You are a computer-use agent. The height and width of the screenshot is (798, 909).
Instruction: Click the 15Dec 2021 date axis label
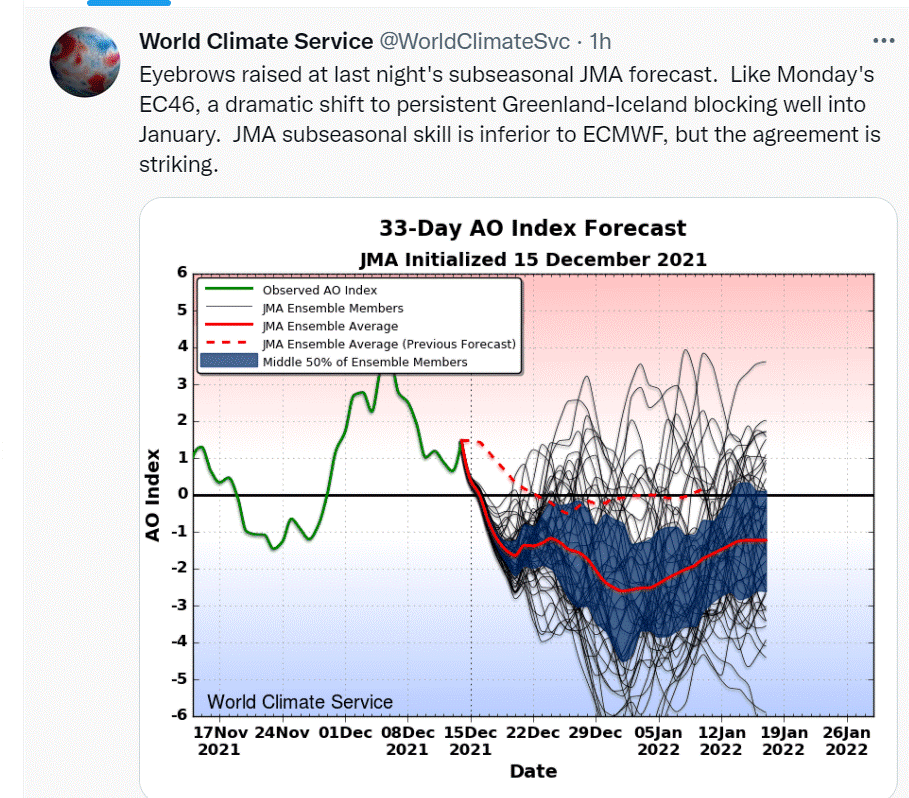[470, 741]
